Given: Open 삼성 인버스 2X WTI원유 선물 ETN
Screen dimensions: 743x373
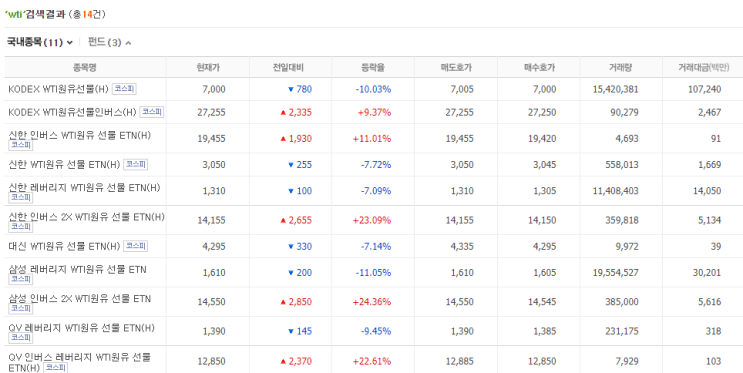Looking at the screenshot, I should (79, 299).
